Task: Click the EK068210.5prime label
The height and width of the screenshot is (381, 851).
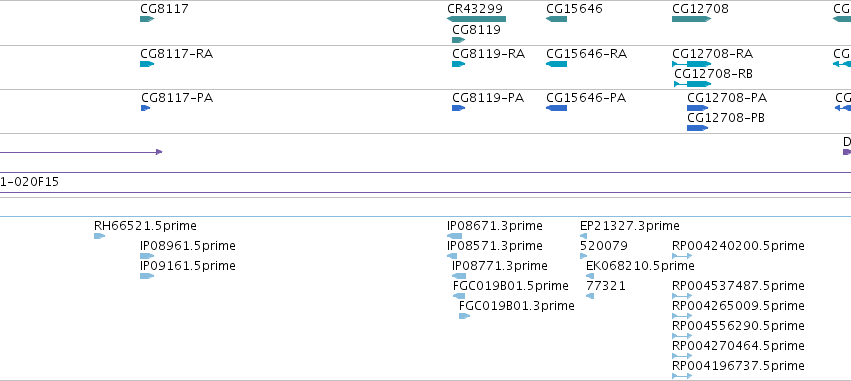Action: pyautogui.click(x=640, y=266)
